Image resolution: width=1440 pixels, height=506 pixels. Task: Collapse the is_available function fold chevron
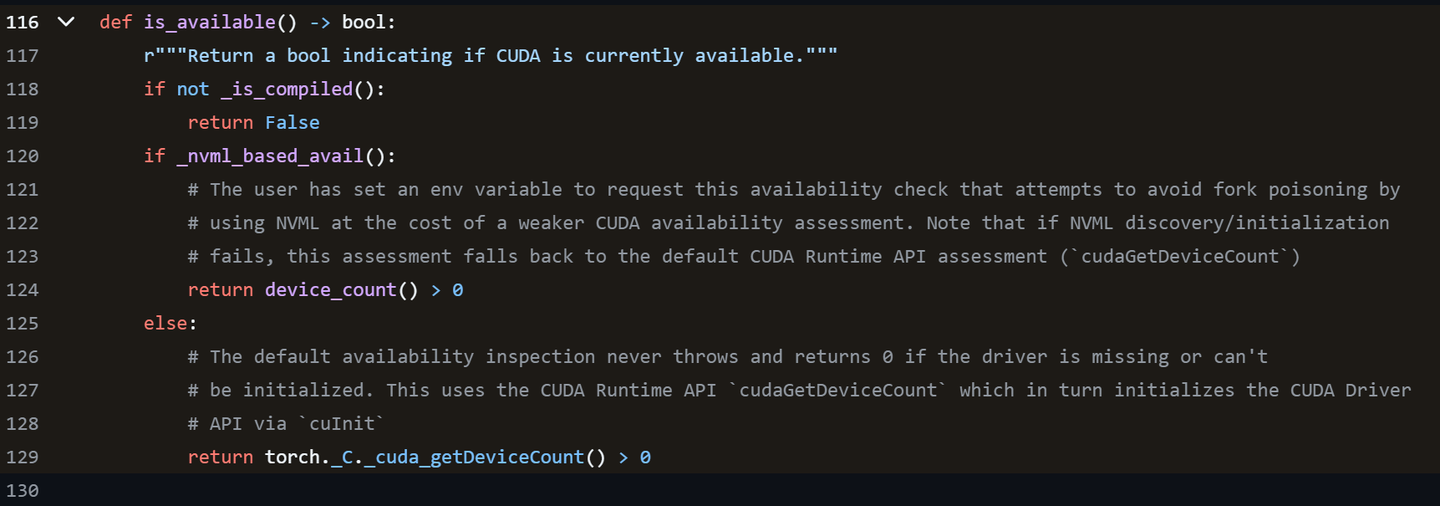tap(66, 22)
